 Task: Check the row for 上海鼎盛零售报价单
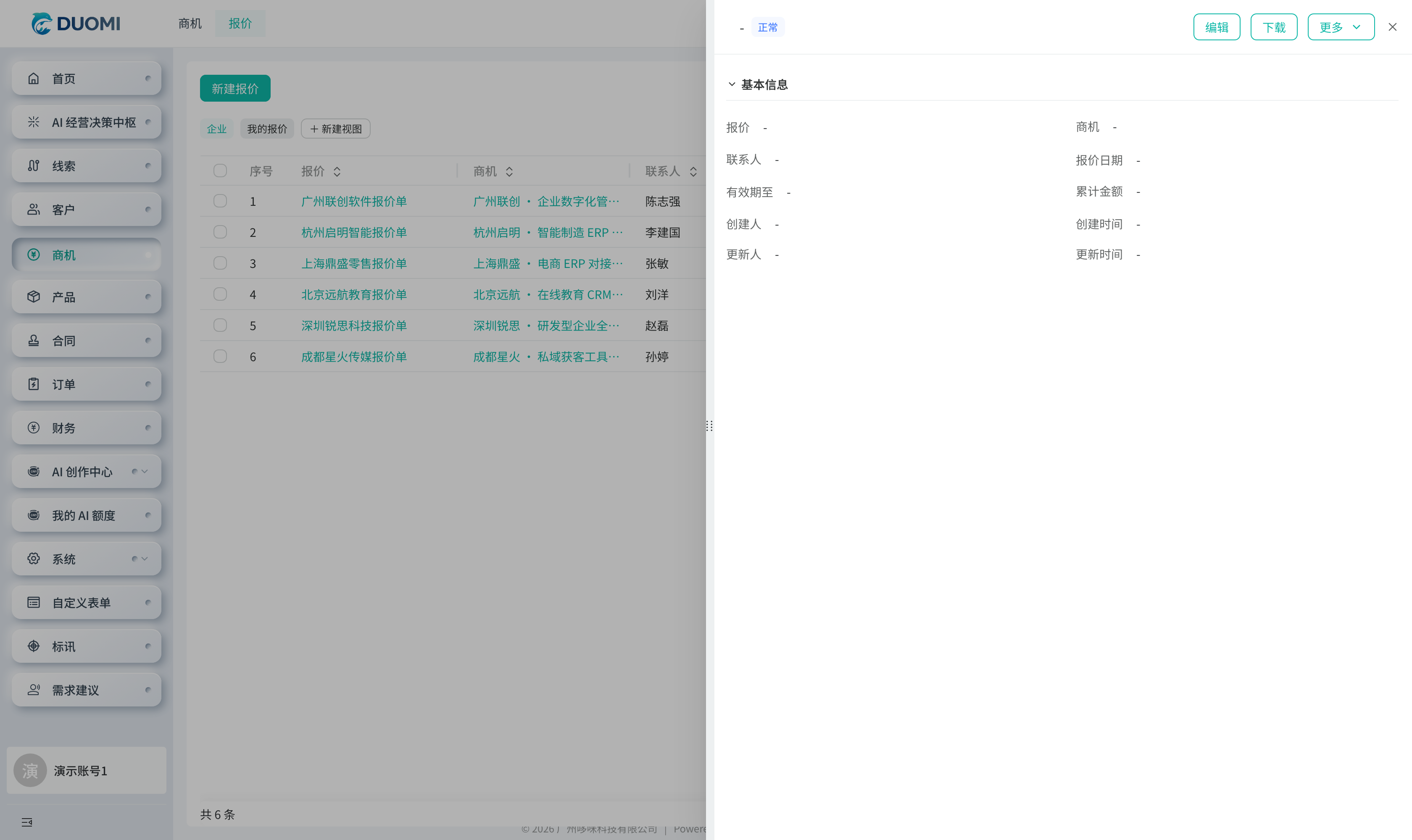(x=220, y=263)
